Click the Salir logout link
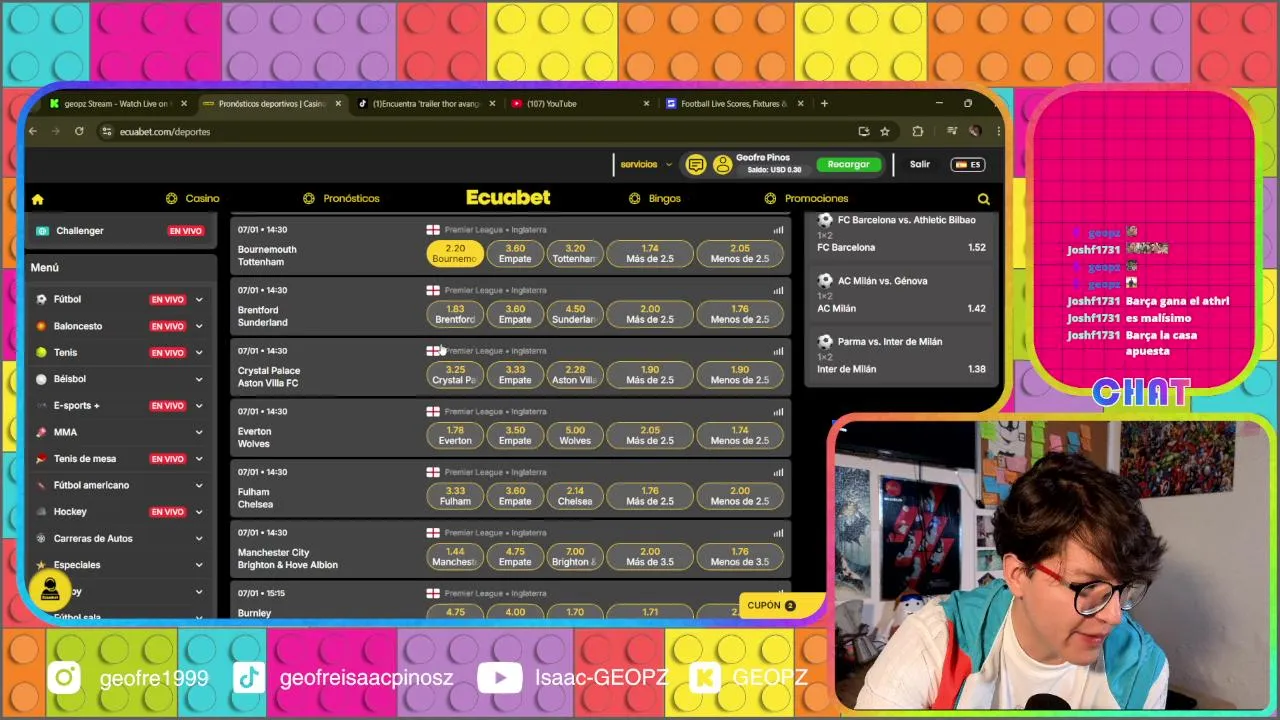Image resolution: width=1280 pixels, height=720 pixels. tap(920, 165)
